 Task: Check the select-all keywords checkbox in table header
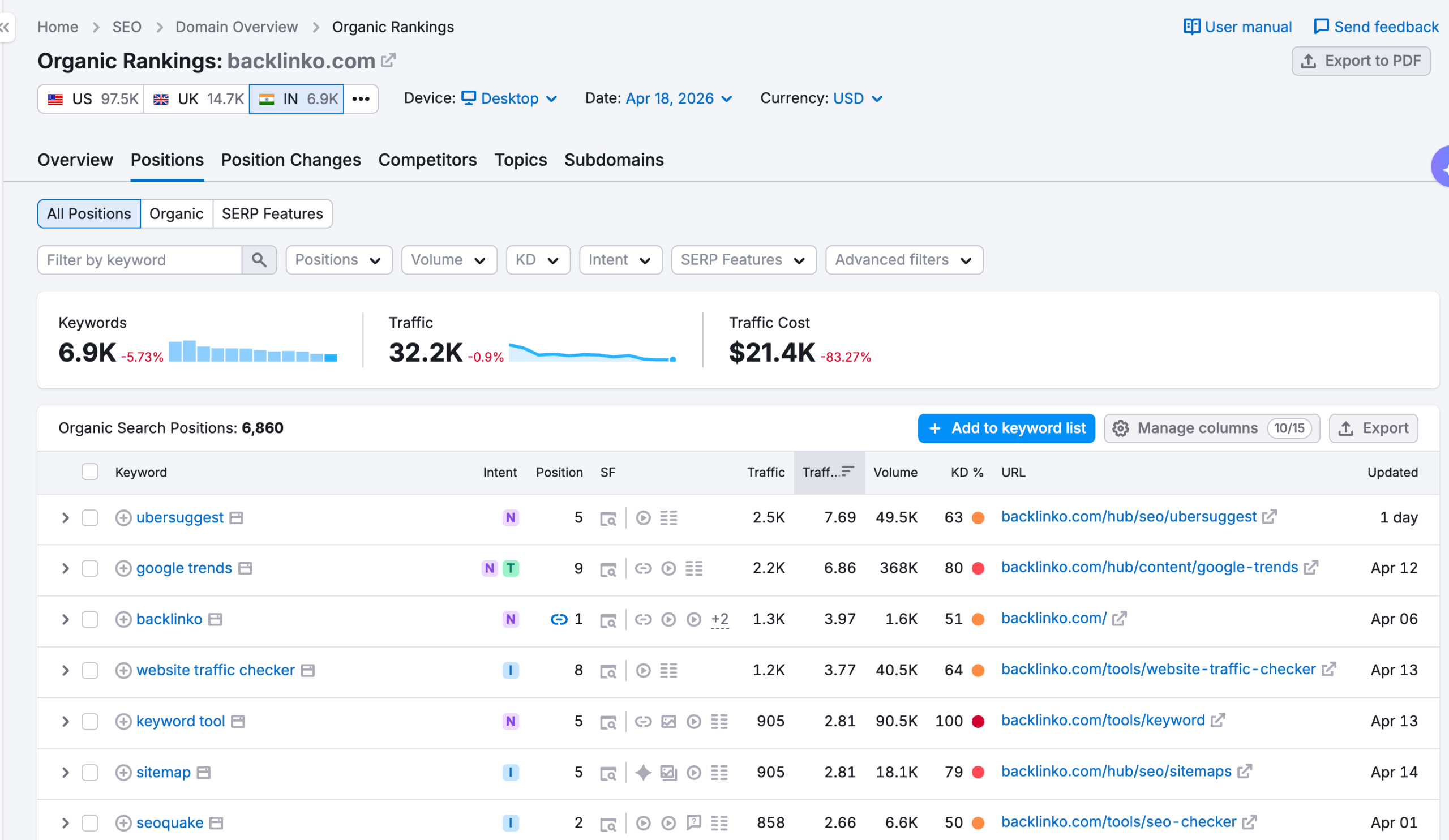pos(89,472)
